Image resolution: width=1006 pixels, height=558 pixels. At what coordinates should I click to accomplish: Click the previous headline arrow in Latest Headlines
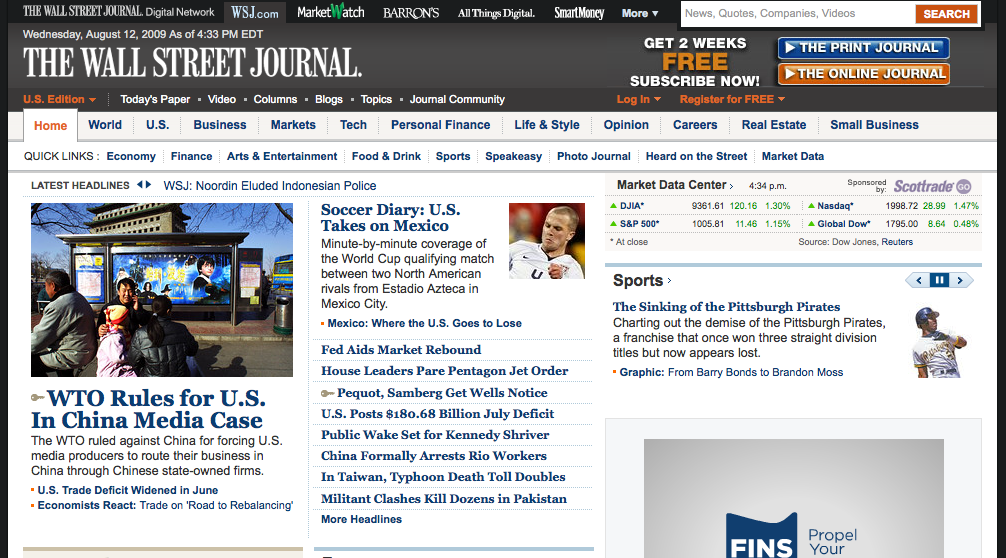(x=140, y=185)
